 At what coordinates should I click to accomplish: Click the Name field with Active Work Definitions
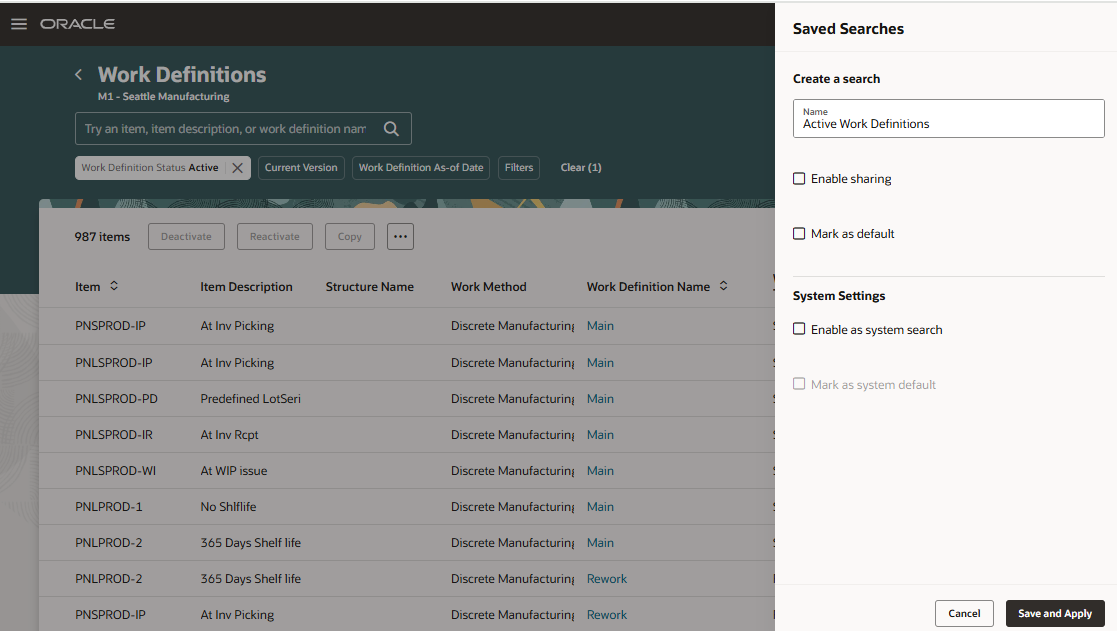coord(948,118)
